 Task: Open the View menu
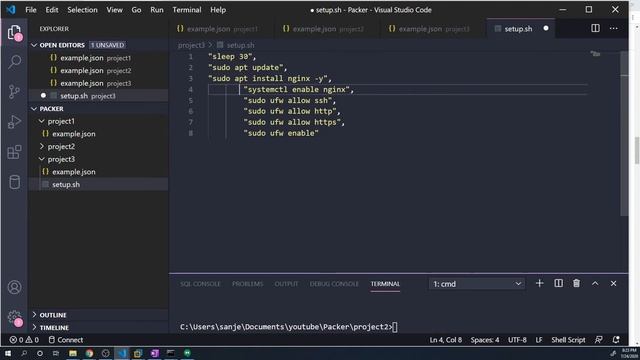[115, 10]
